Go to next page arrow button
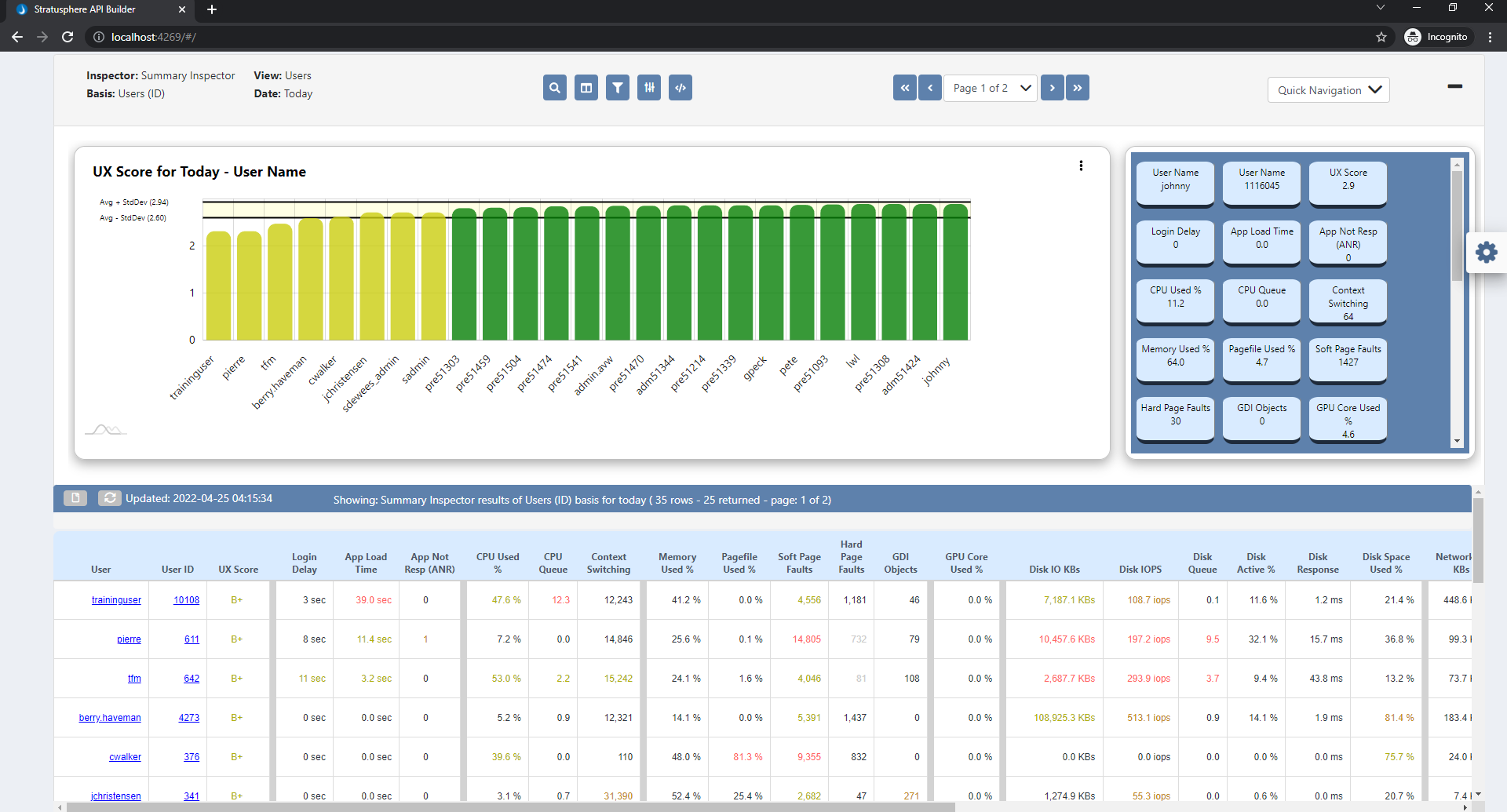 click(1053, 88)
